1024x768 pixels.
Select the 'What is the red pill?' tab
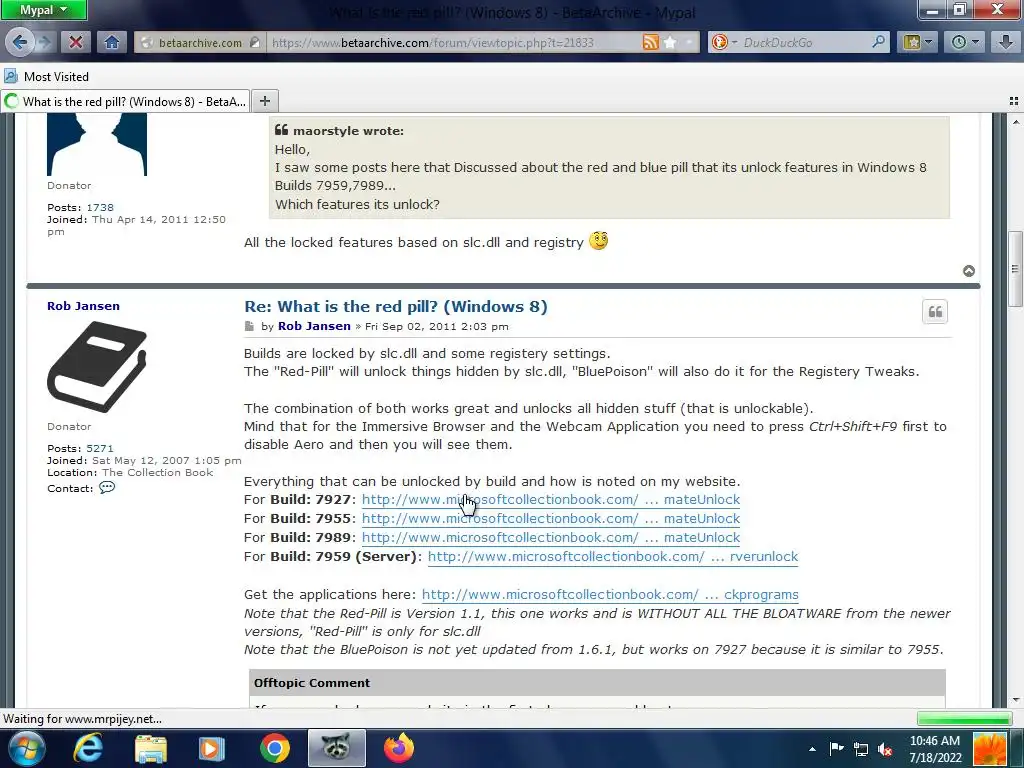coord(125,101)
